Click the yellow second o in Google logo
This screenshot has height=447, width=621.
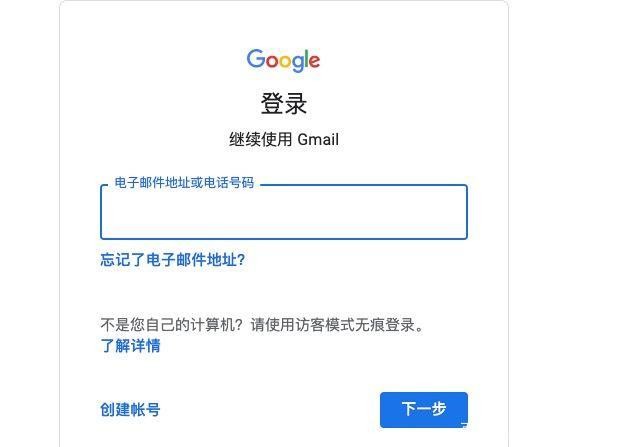click(285, 61)
